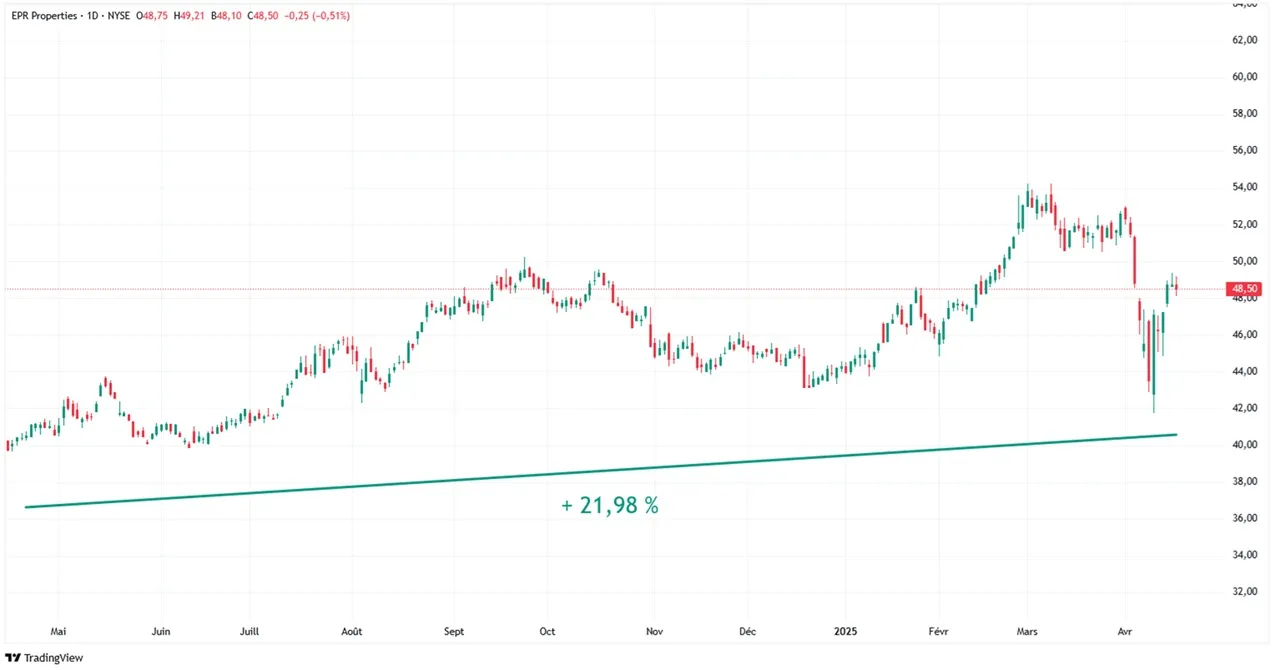Click the Déc label on time axis

[x=747, y=631]
